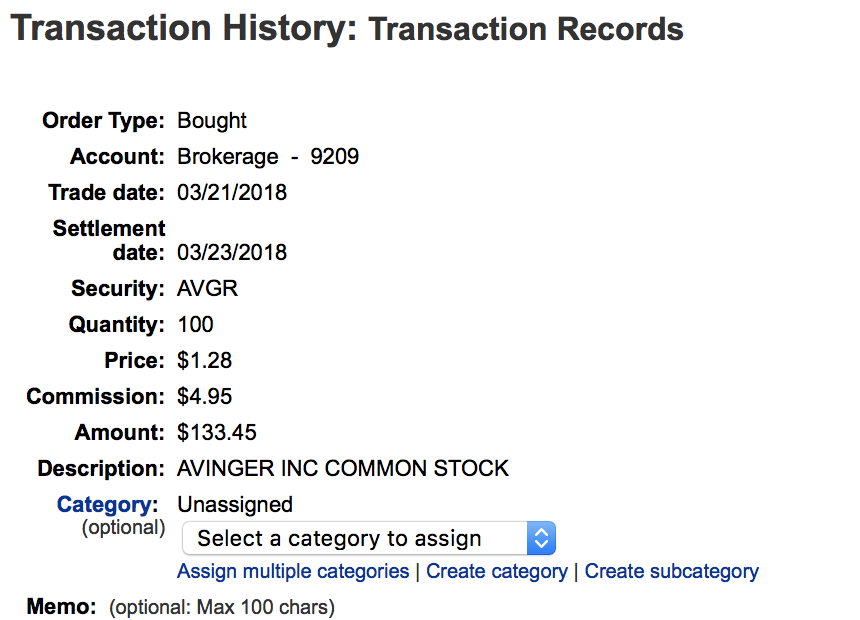This screenshot has height=620, width=860.
Task: Click the Memo optional Max 100 chars text
Action: pos(221,607)
